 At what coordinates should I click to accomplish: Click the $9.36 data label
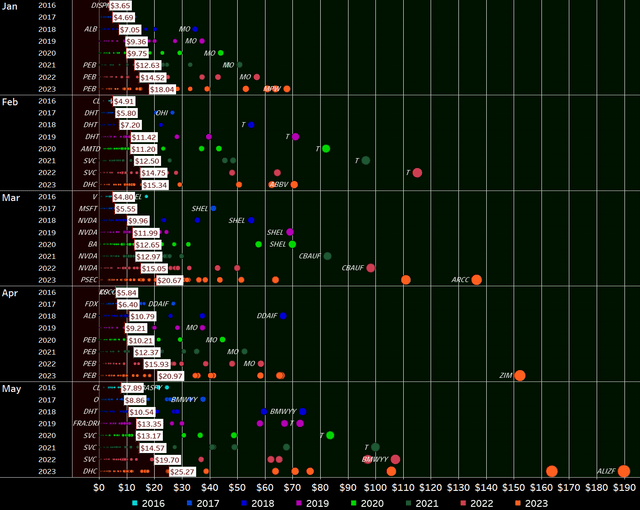pyautogui.click(x=136, y=42)
